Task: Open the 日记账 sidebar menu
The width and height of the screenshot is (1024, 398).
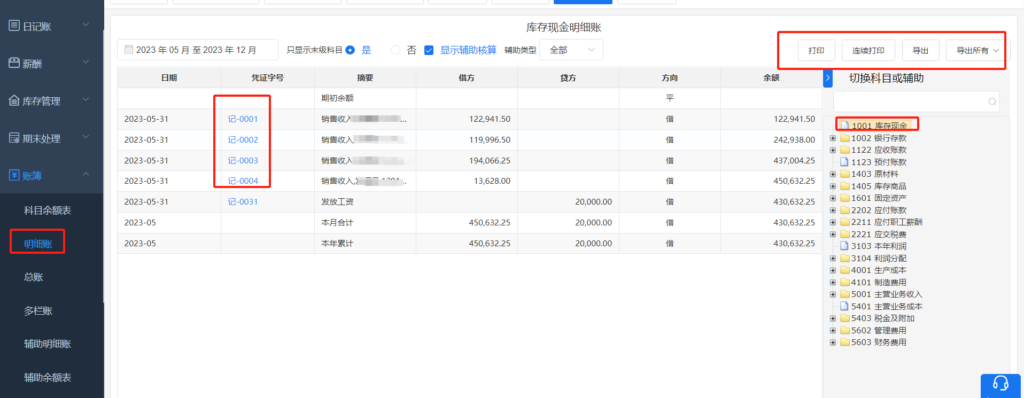Action: click(x=52, y=26)
